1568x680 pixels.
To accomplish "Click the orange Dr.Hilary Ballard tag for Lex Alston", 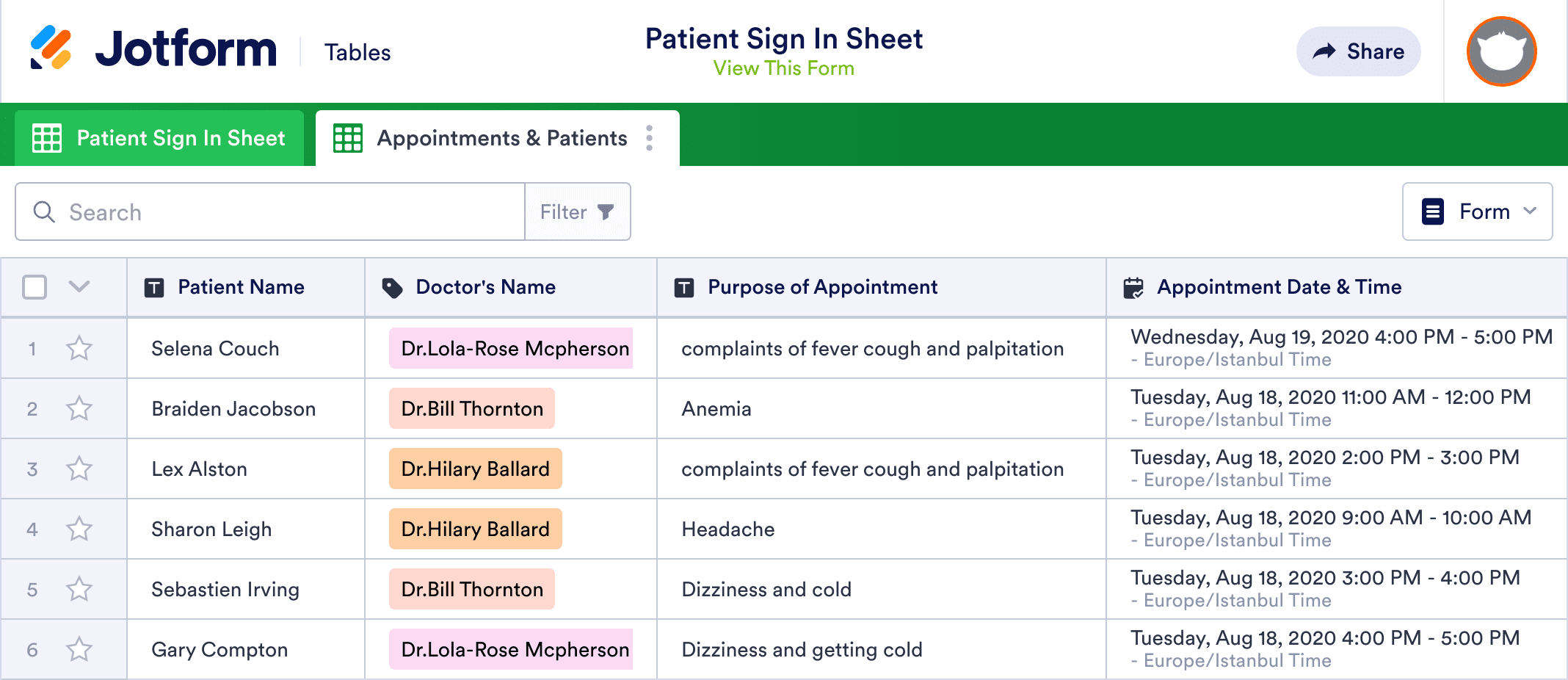I will click(475, 469).
